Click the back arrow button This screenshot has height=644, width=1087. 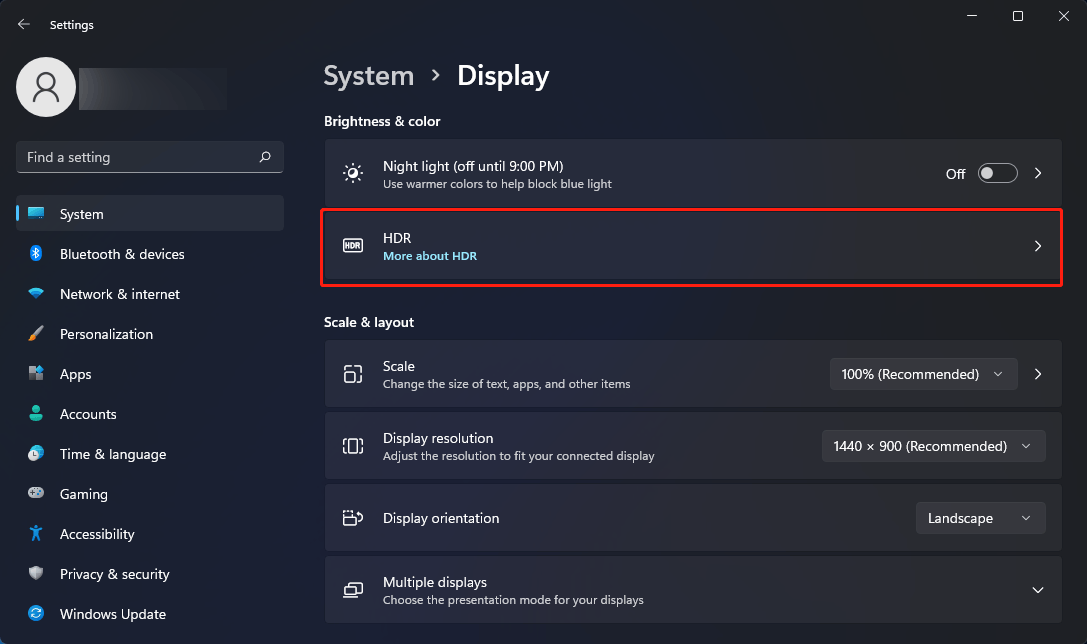22,24
